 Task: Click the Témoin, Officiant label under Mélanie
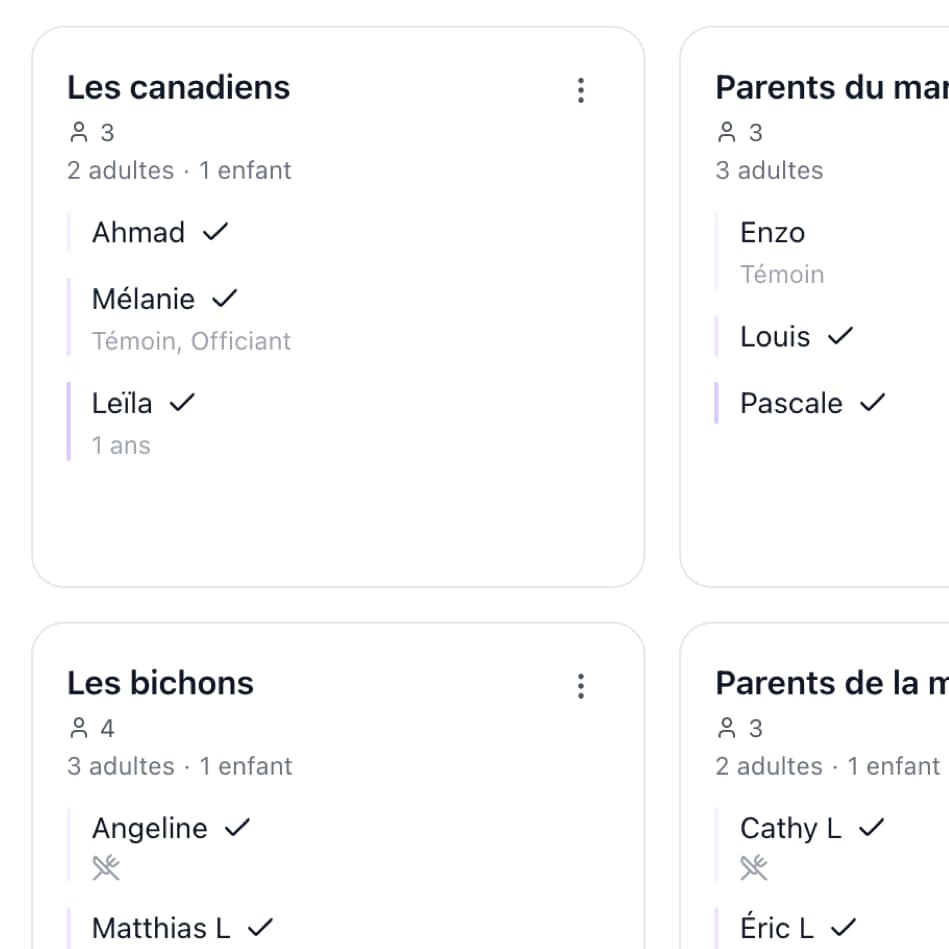[x=192, y=341]
